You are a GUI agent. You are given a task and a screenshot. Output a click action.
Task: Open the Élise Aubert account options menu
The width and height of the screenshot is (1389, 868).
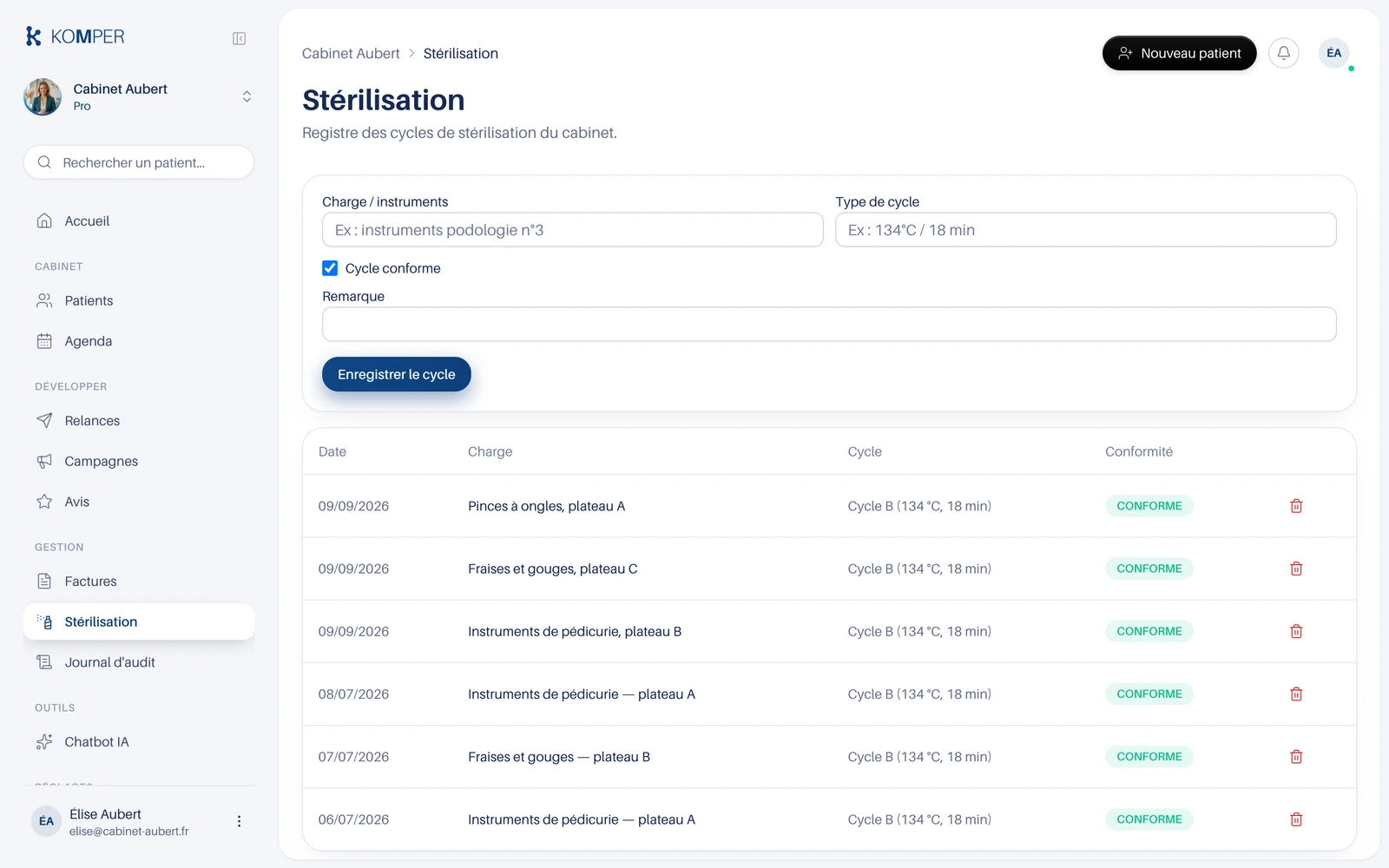(x=239, y=821)
